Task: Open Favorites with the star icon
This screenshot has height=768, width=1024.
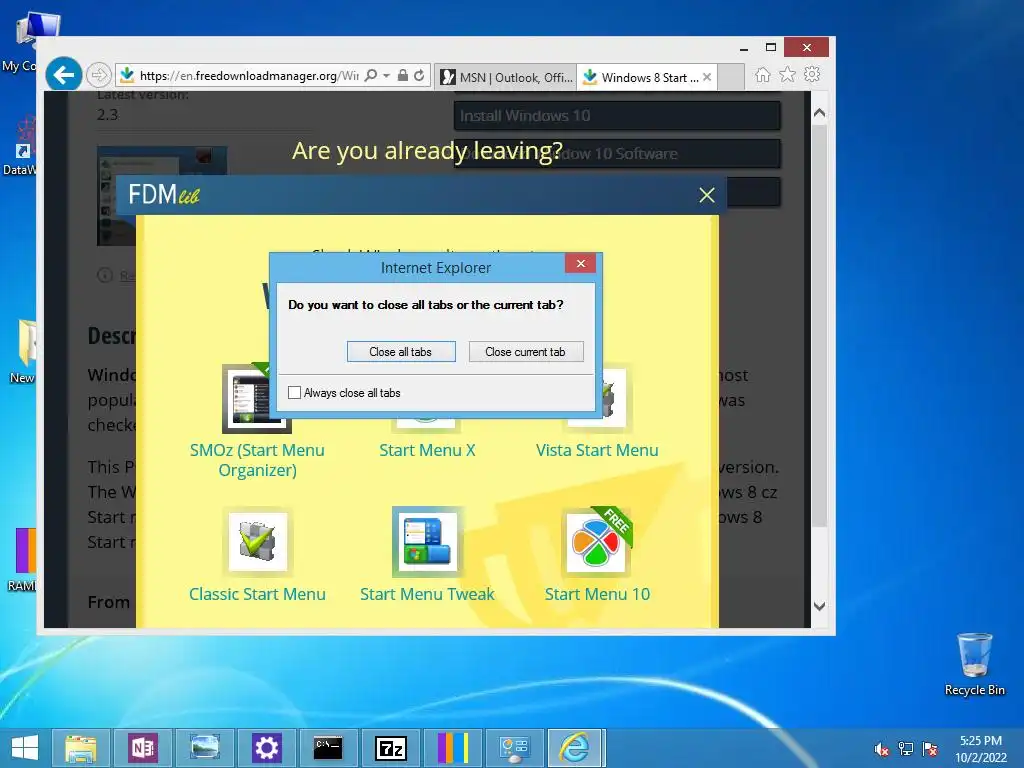Action: tap(788, 74)
